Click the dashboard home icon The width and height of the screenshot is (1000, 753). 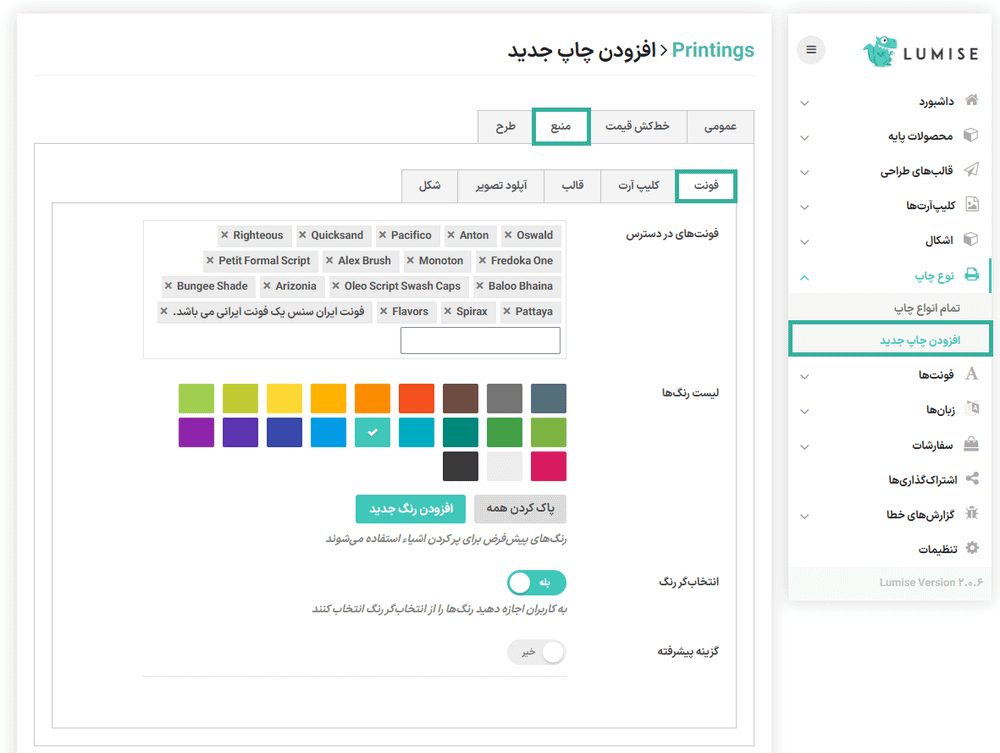971,101
